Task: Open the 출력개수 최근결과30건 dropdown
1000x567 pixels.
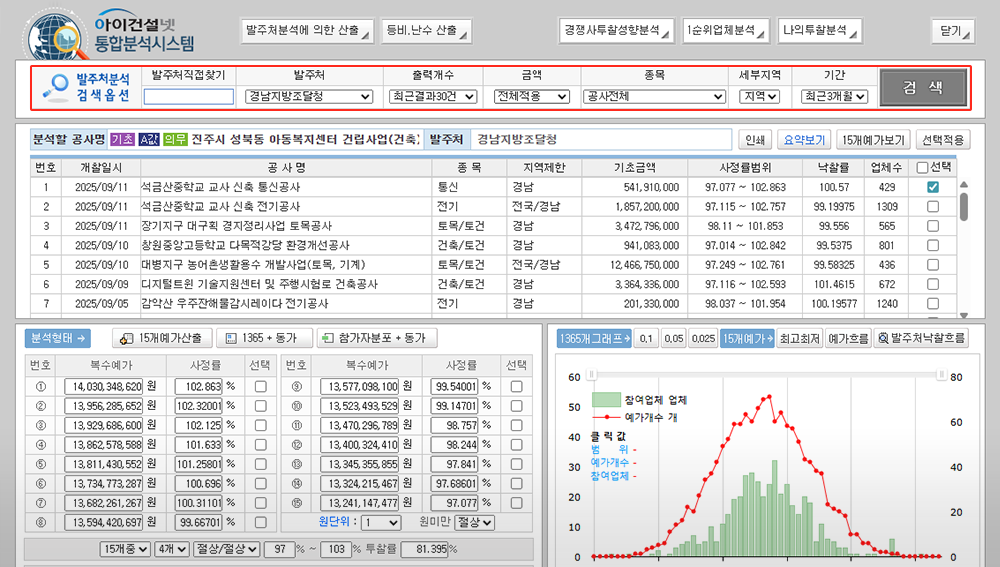Action: tap(433, 96)
